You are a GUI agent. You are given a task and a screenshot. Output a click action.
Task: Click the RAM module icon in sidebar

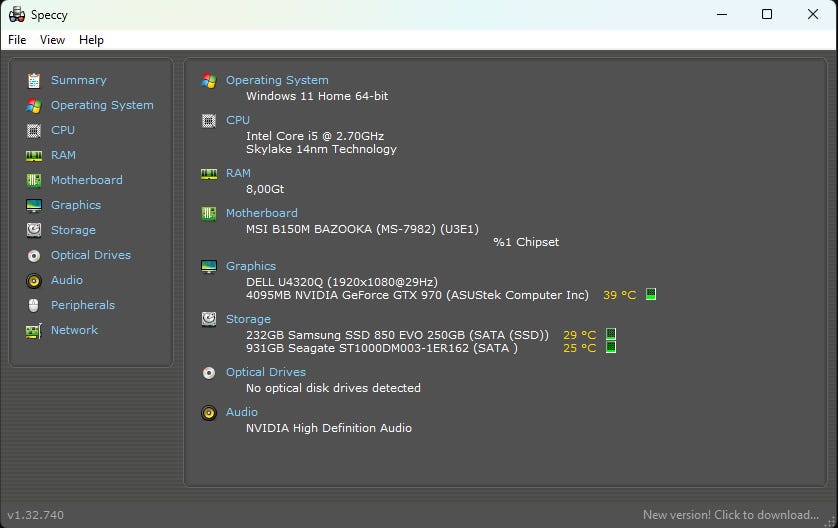[x=34, y=156]
